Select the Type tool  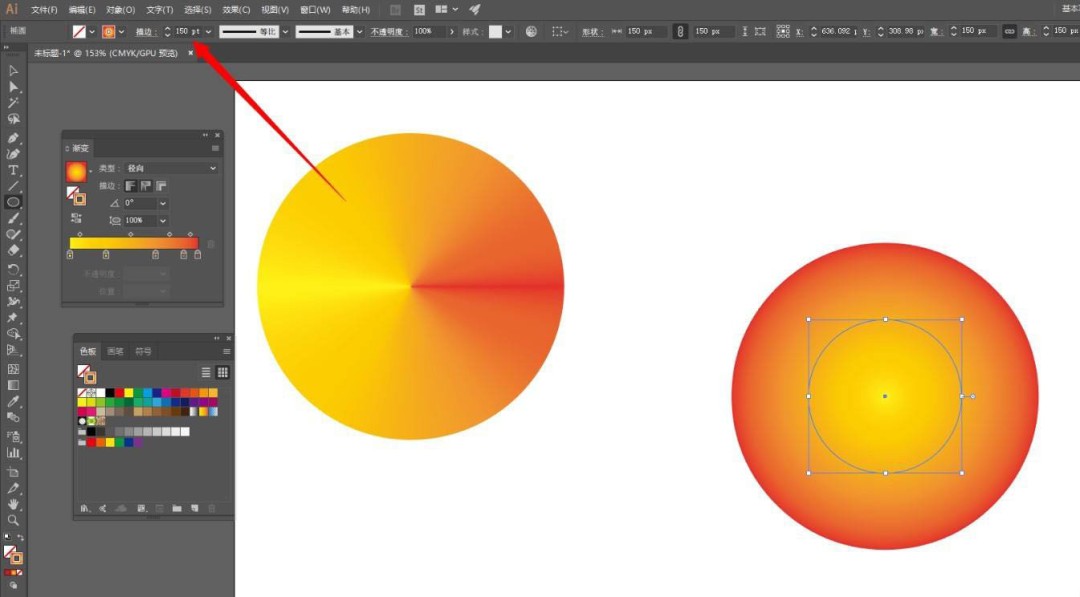pos(14,170)
